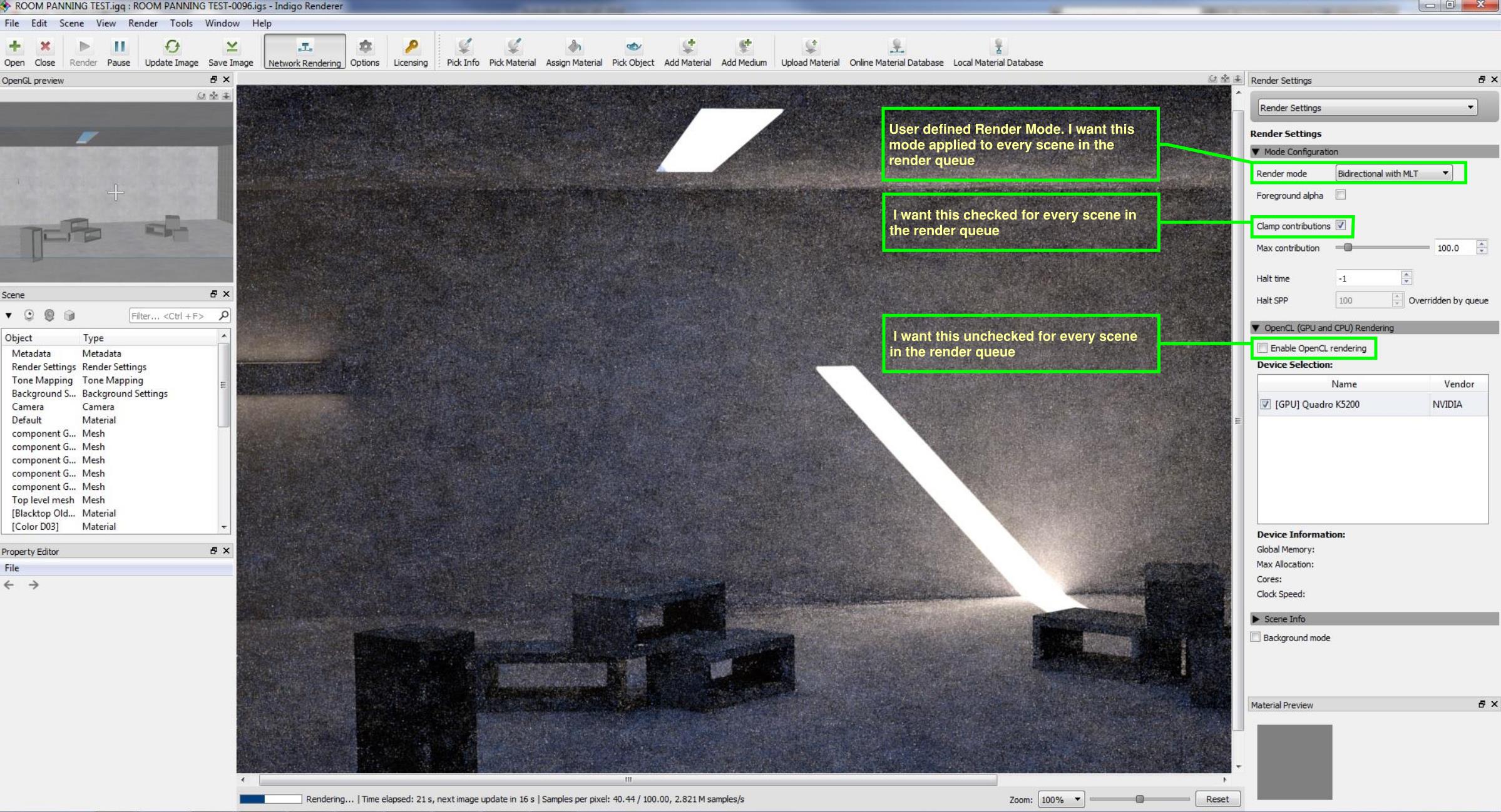Check the Foreground alpha checkbox
The height and width of the screenshot is (812, 1501).
[1341, 195]
